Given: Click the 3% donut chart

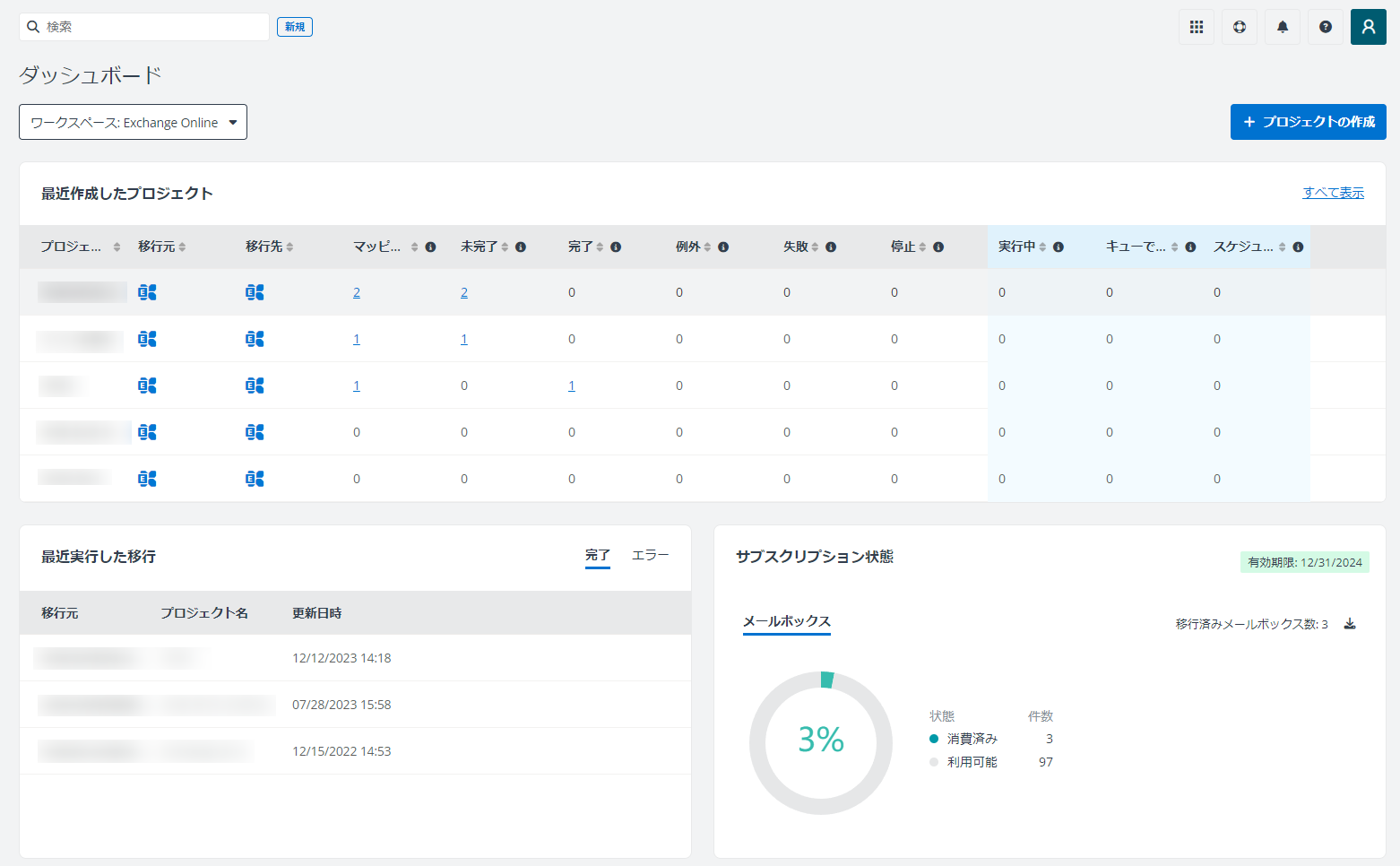Looking at the screenshot, I should tap(821, 743).
